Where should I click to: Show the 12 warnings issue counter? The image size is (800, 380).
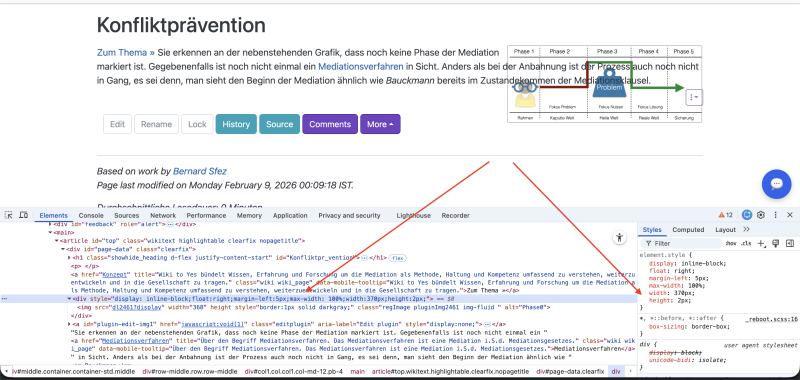[x=726, y=215]
